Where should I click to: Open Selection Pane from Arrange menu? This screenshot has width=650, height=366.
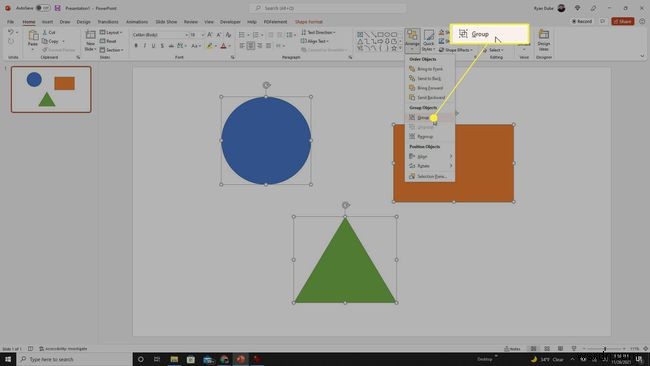point(429,176)
